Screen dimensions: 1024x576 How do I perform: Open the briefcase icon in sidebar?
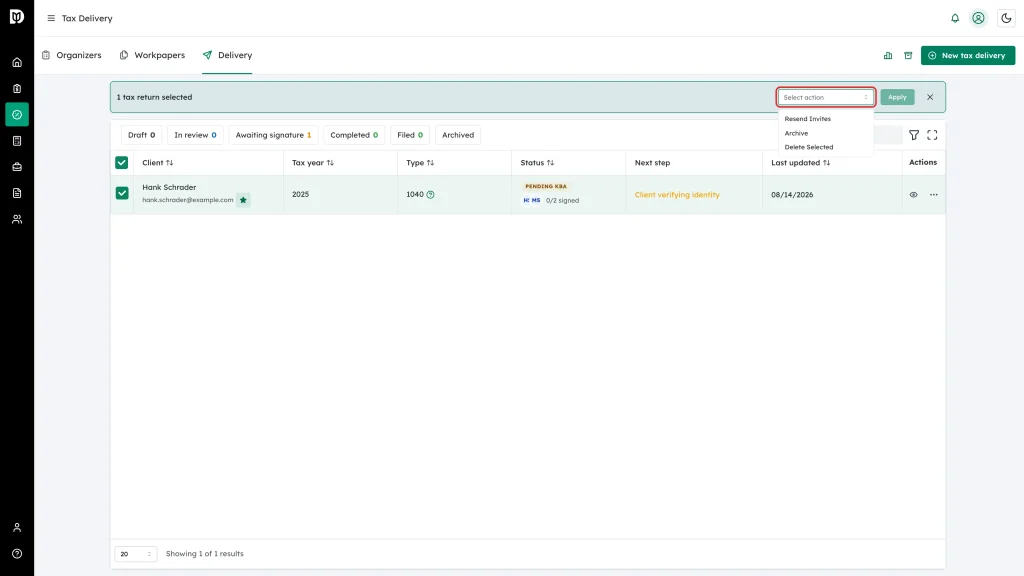pos(17,167)
